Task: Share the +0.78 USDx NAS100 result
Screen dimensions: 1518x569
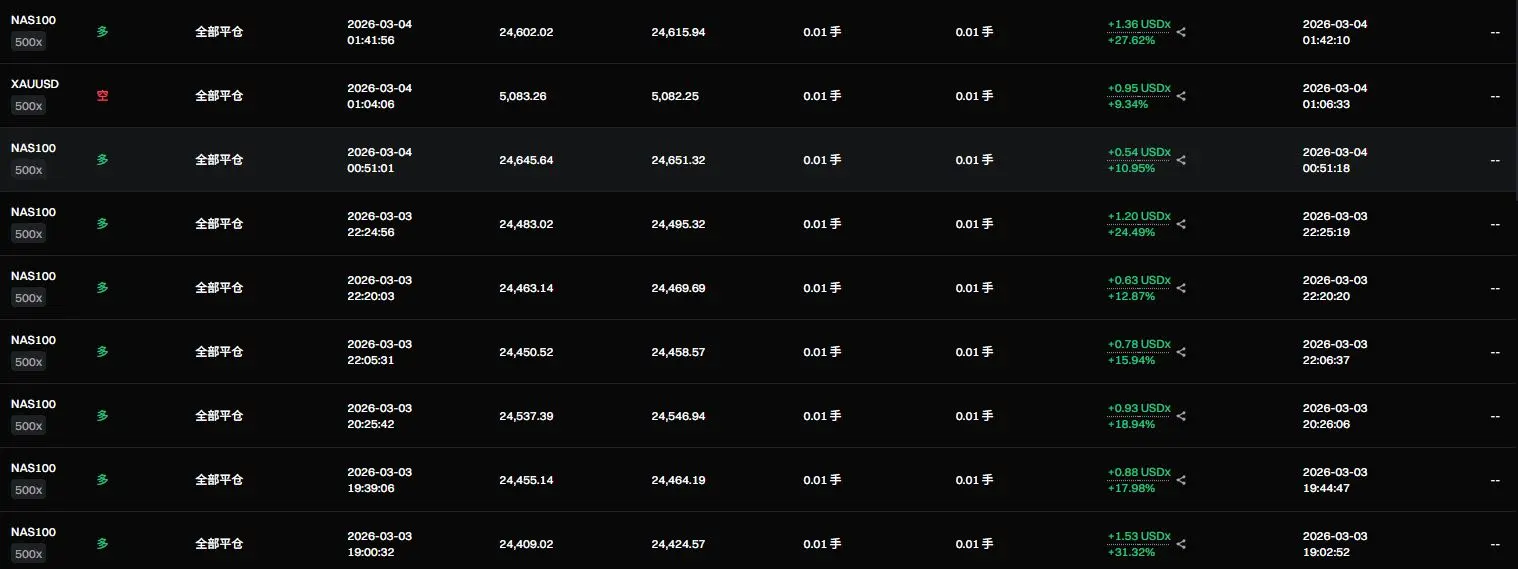Action: [x=1181, y=352]
